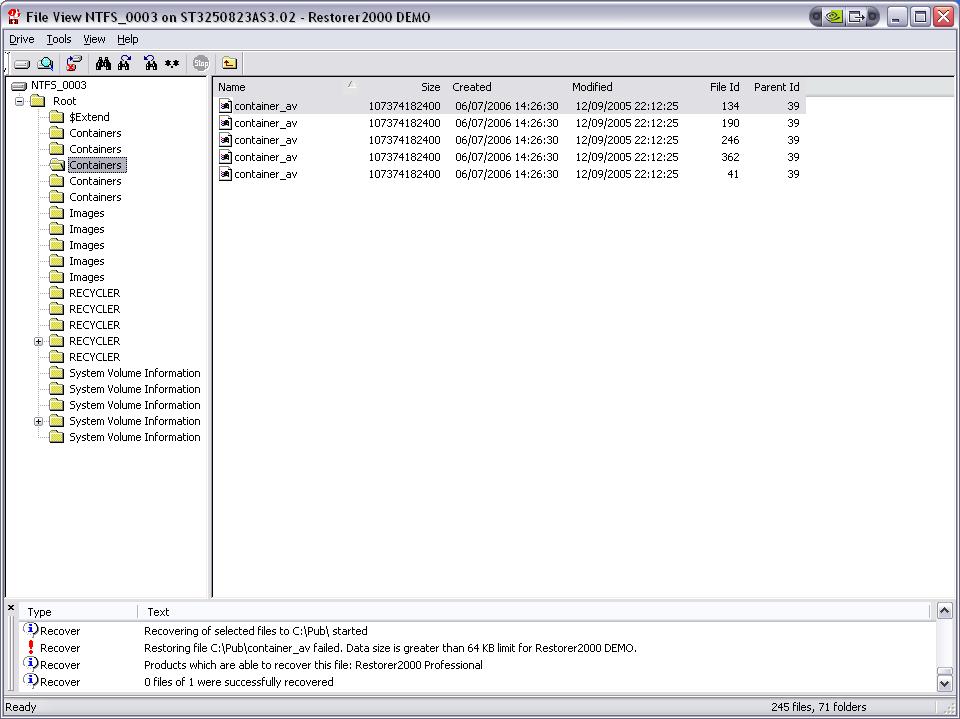The image size is (960, 719).
Task: Sort files by Modified column header
Action: coord(625,87)
